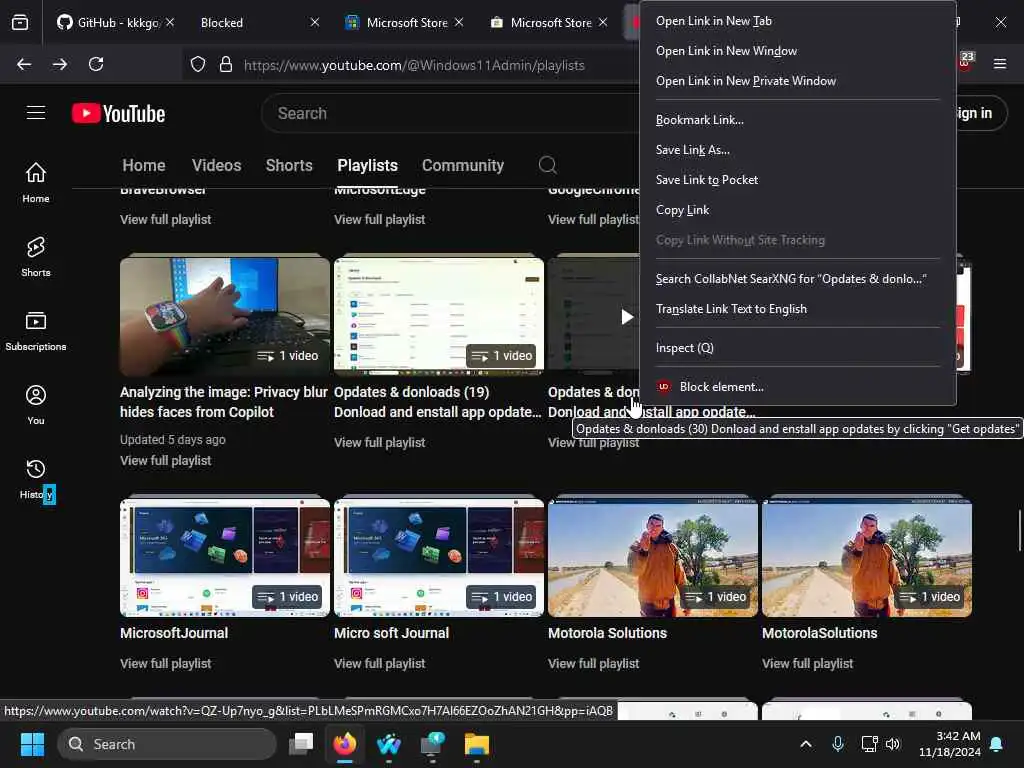The image size is (1024, 768).
Task: Choose Open Link in New Window
Action: click(x=798, y=51)
